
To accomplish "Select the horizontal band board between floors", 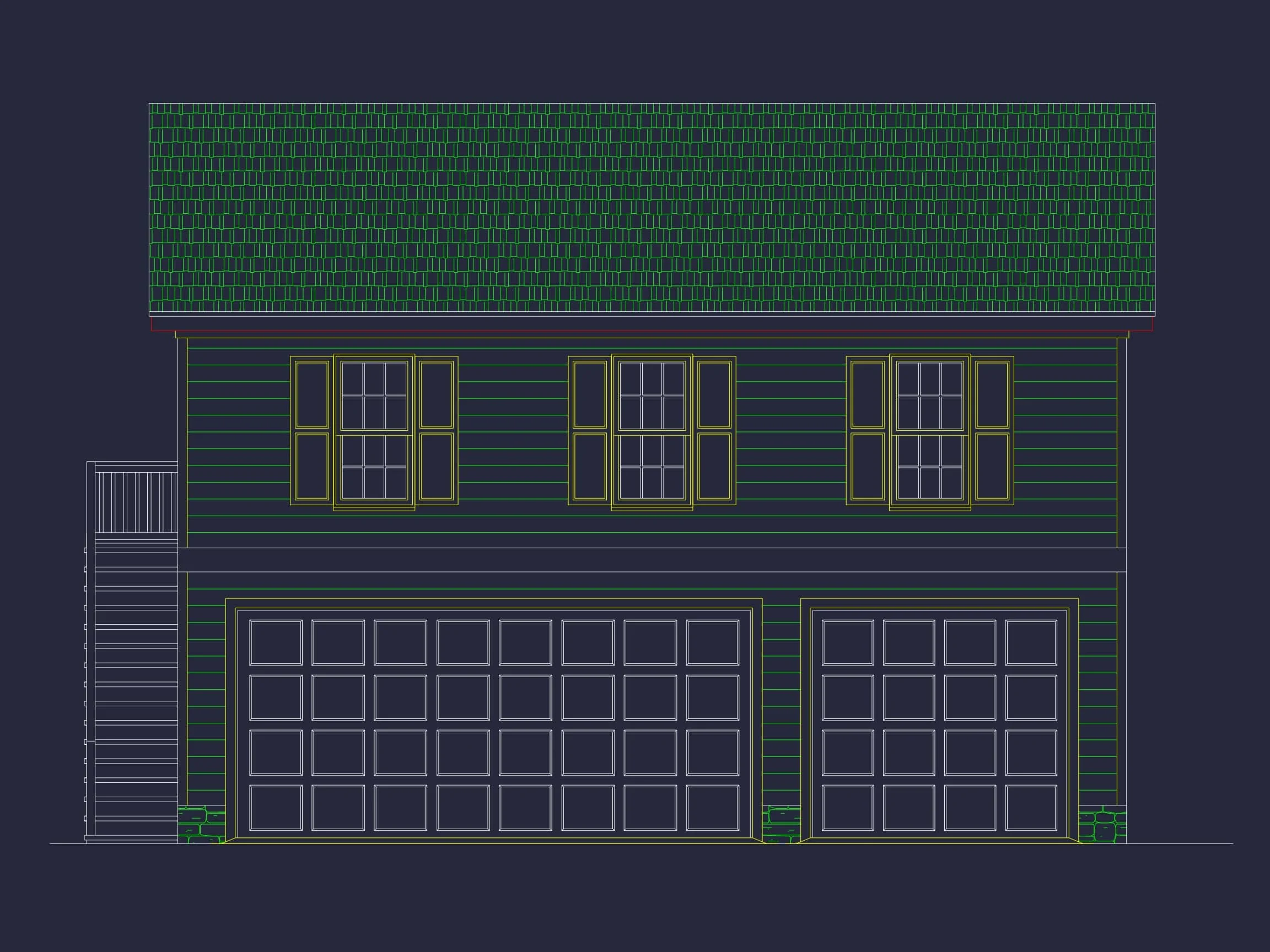I will click(652, 560).
